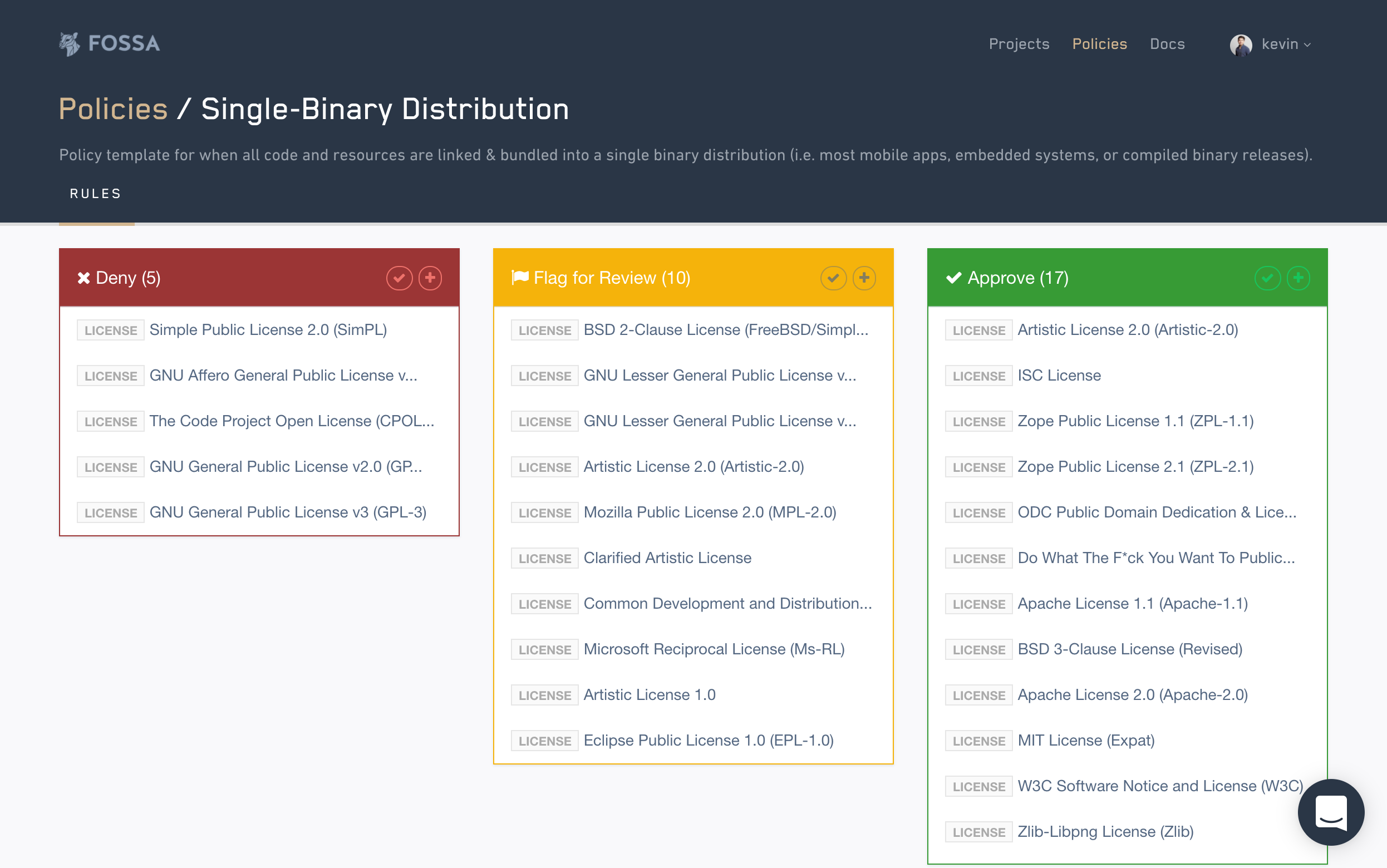
Task: Click the checkmark circle in Deny header
Action: pos(399,278)
